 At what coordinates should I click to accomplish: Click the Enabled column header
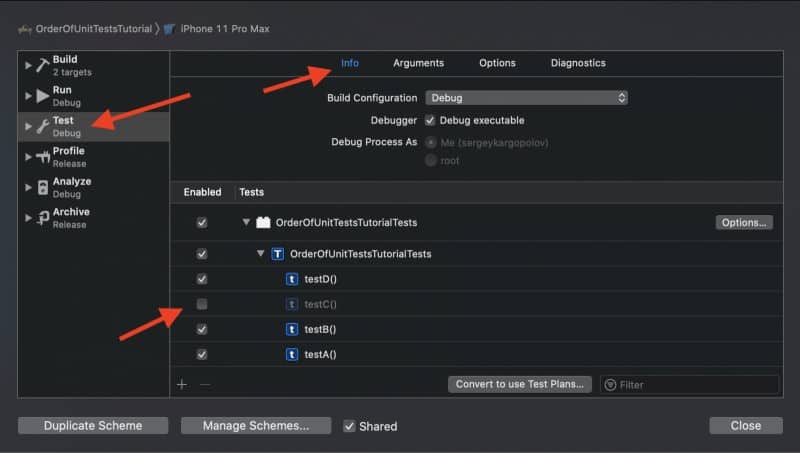pyautogui.click(x=203, y=192)
